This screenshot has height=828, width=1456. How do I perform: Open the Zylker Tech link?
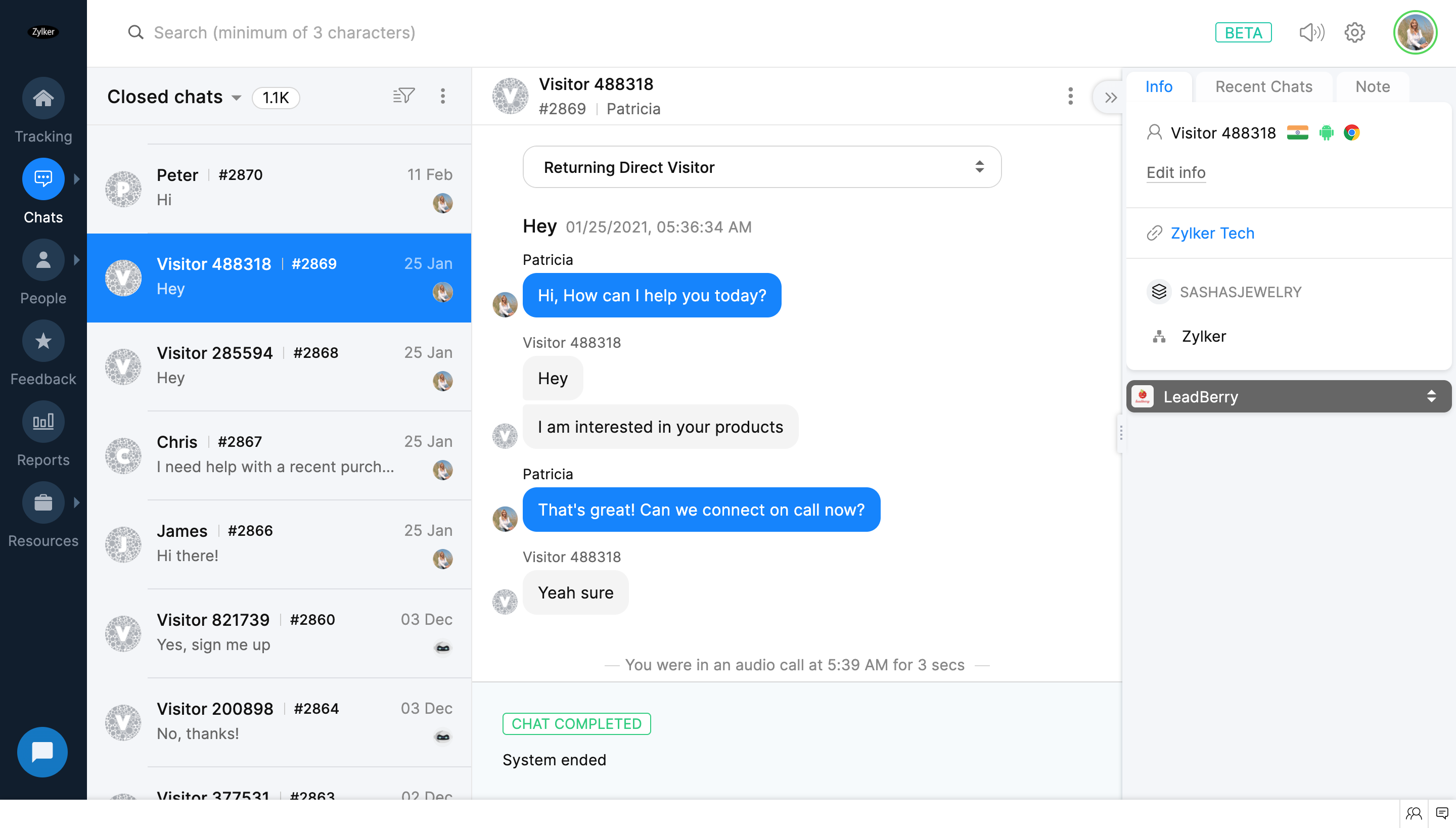[1212, 233]
